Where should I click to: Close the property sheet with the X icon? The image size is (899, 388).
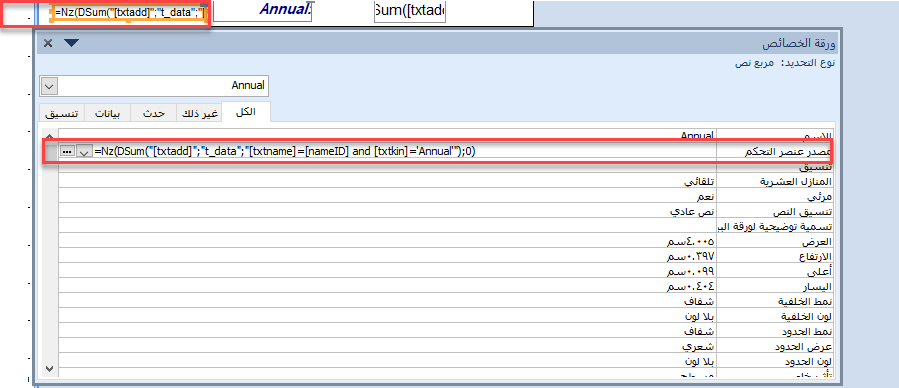coord(48,43)
